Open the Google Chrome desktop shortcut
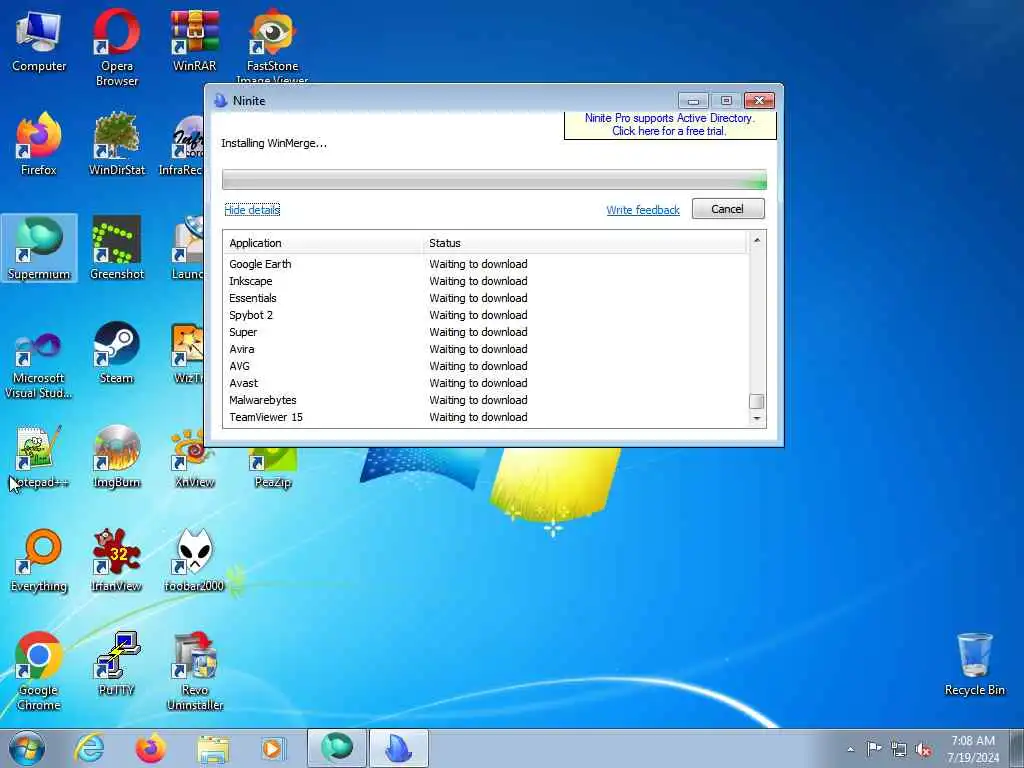This screenshot has width=1024, height=768. click(x=39, y=670)
